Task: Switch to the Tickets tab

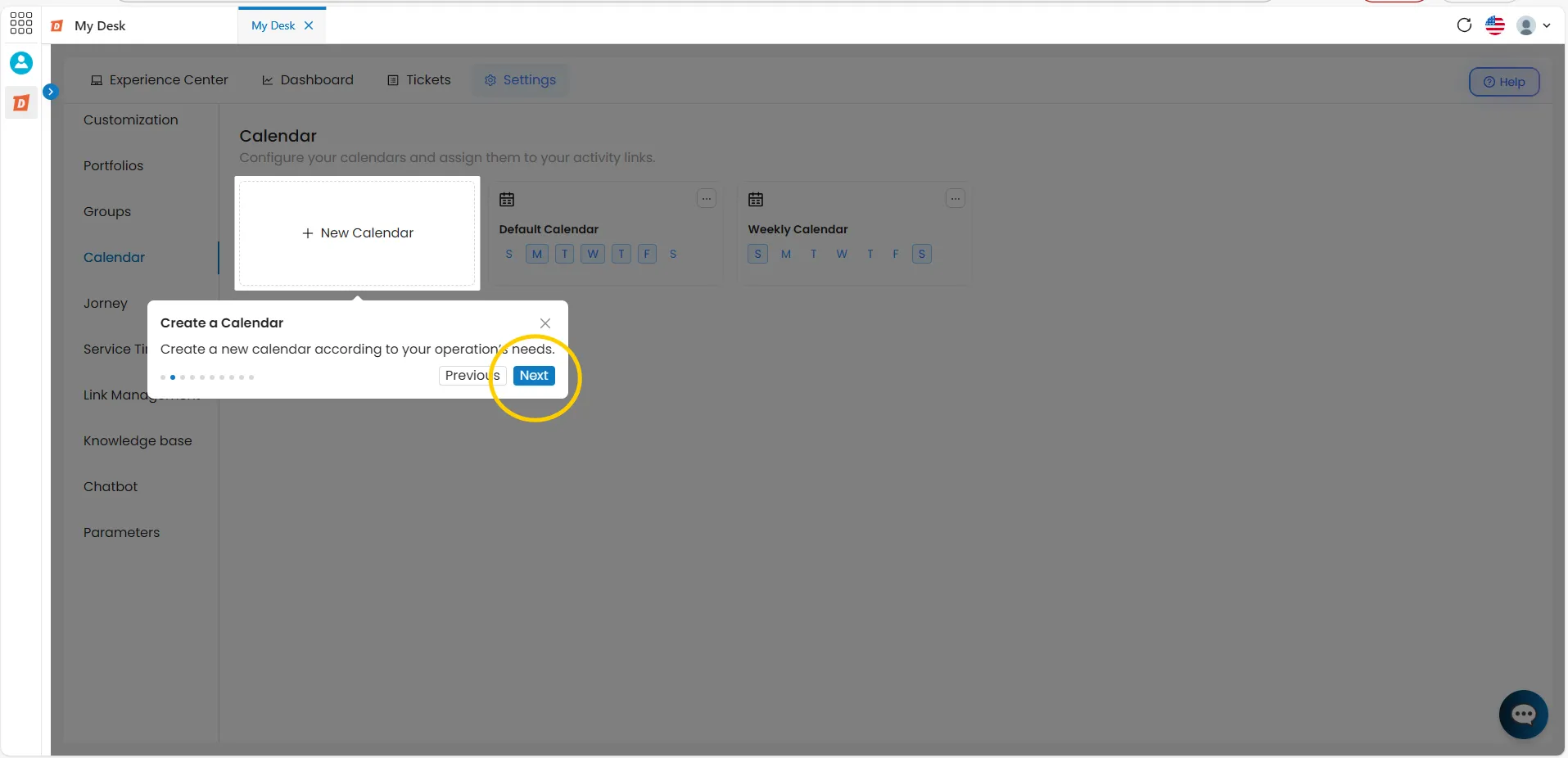Action: point(419,80)
